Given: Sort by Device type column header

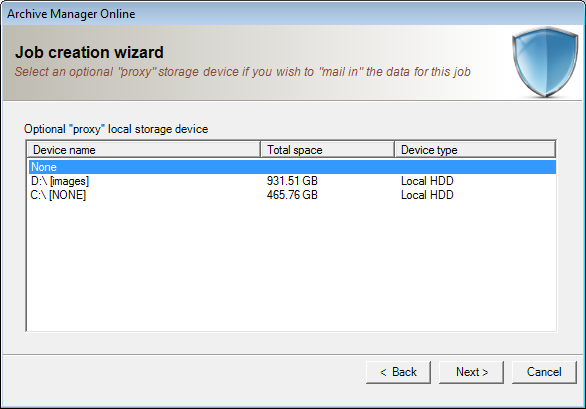Looking at the screenshot, I should point(475,150).
